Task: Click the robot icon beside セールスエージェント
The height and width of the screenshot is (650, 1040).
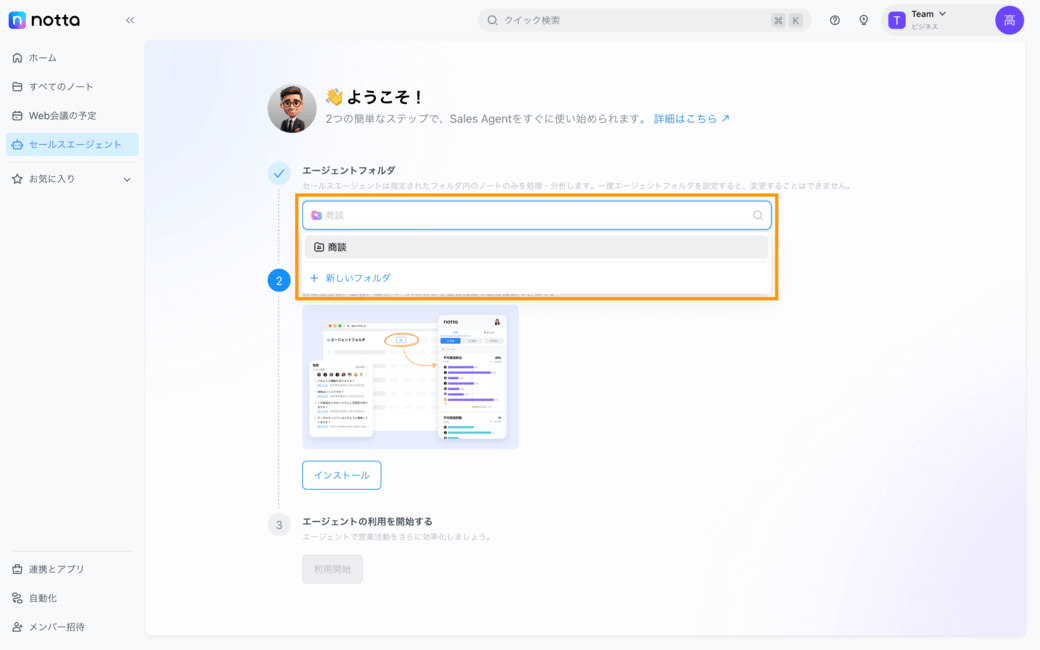Action: pyautogui.click(x=17, y=144)
